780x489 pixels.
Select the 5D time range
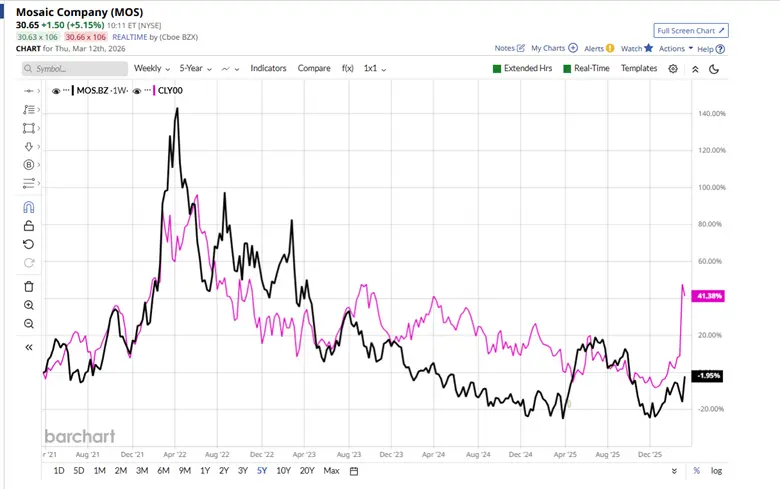[79, 471]
